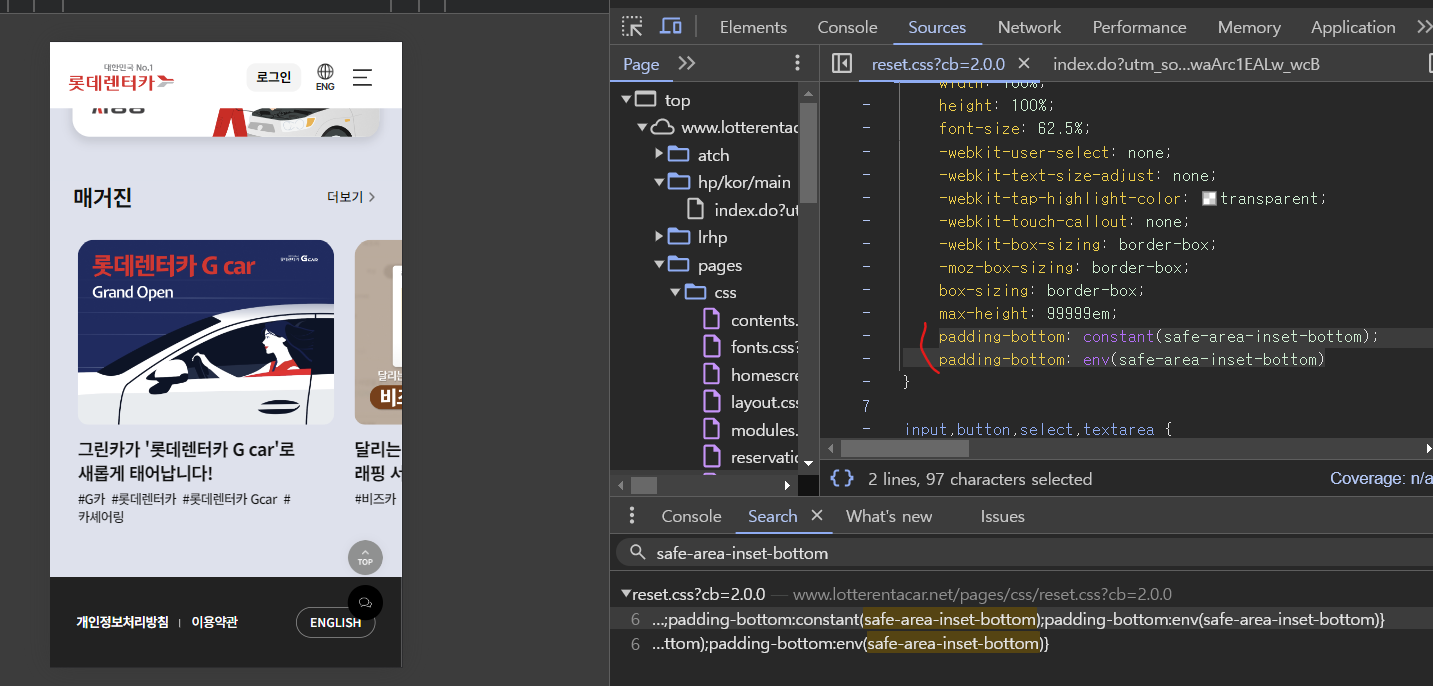Click the second magazine card 비즈카
Image resolution: width=1433 pixels, height=686 pixels.
378,332
